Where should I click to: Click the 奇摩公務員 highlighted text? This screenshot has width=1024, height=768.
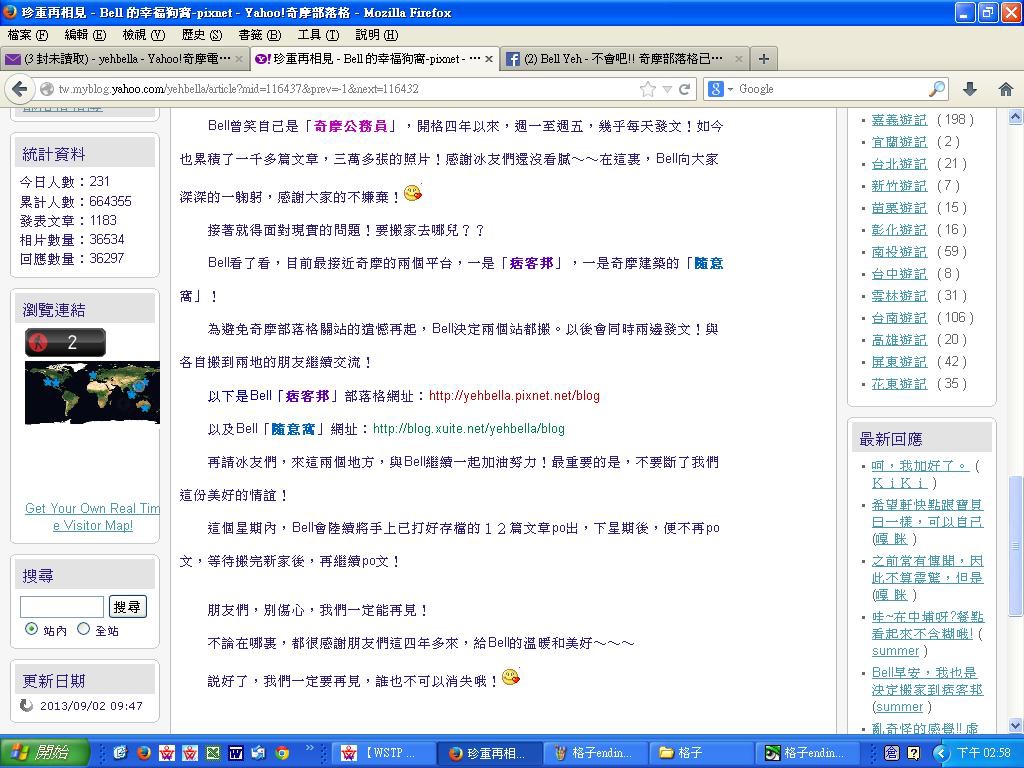351,126
